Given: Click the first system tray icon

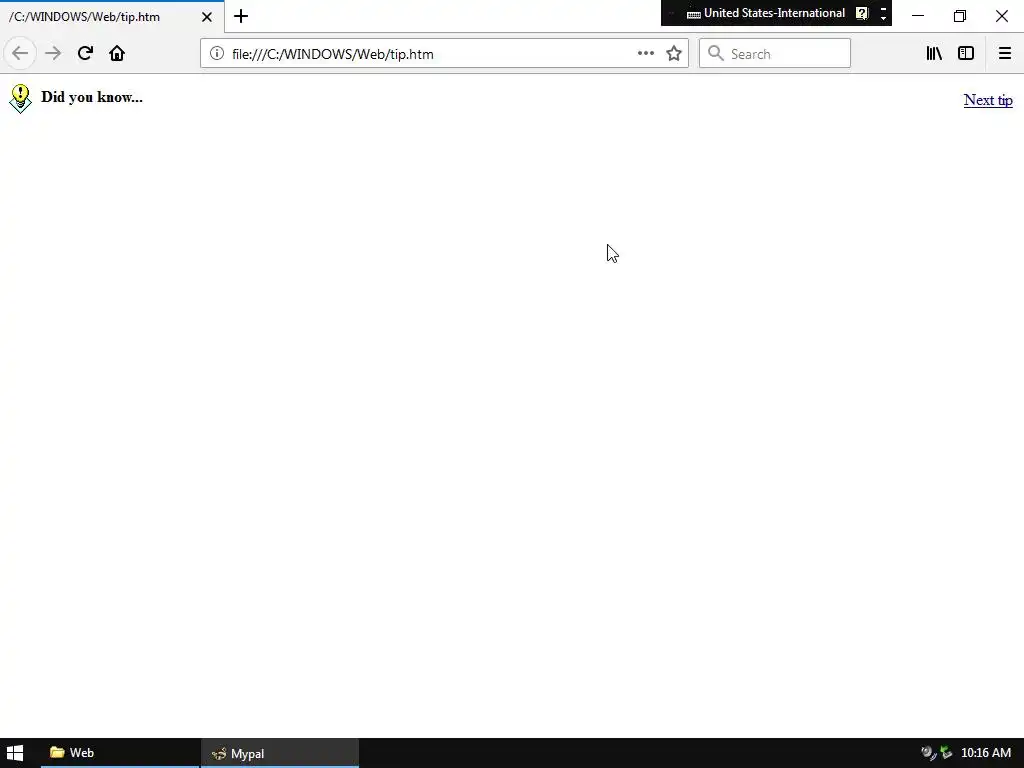Looking at the screenshot, I should [928, 753].
